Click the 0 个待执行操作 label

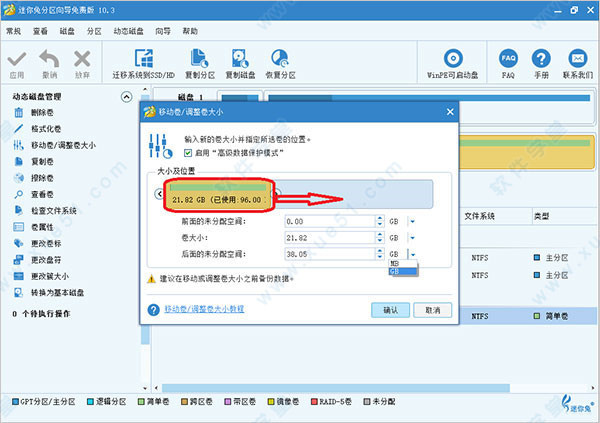point(41,314)
